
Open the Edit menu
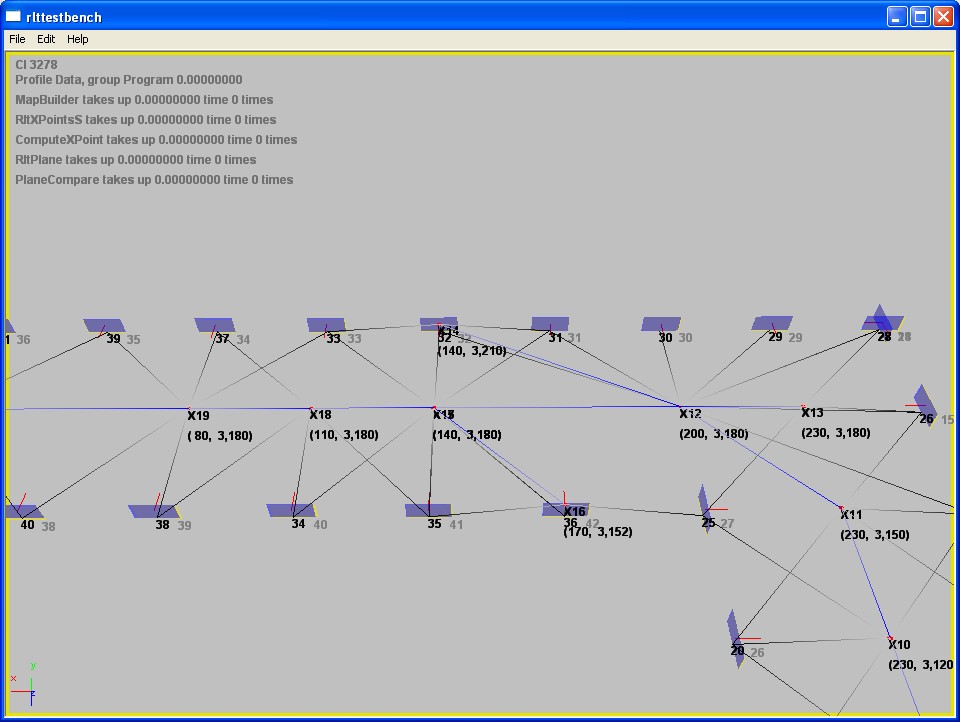46,39
